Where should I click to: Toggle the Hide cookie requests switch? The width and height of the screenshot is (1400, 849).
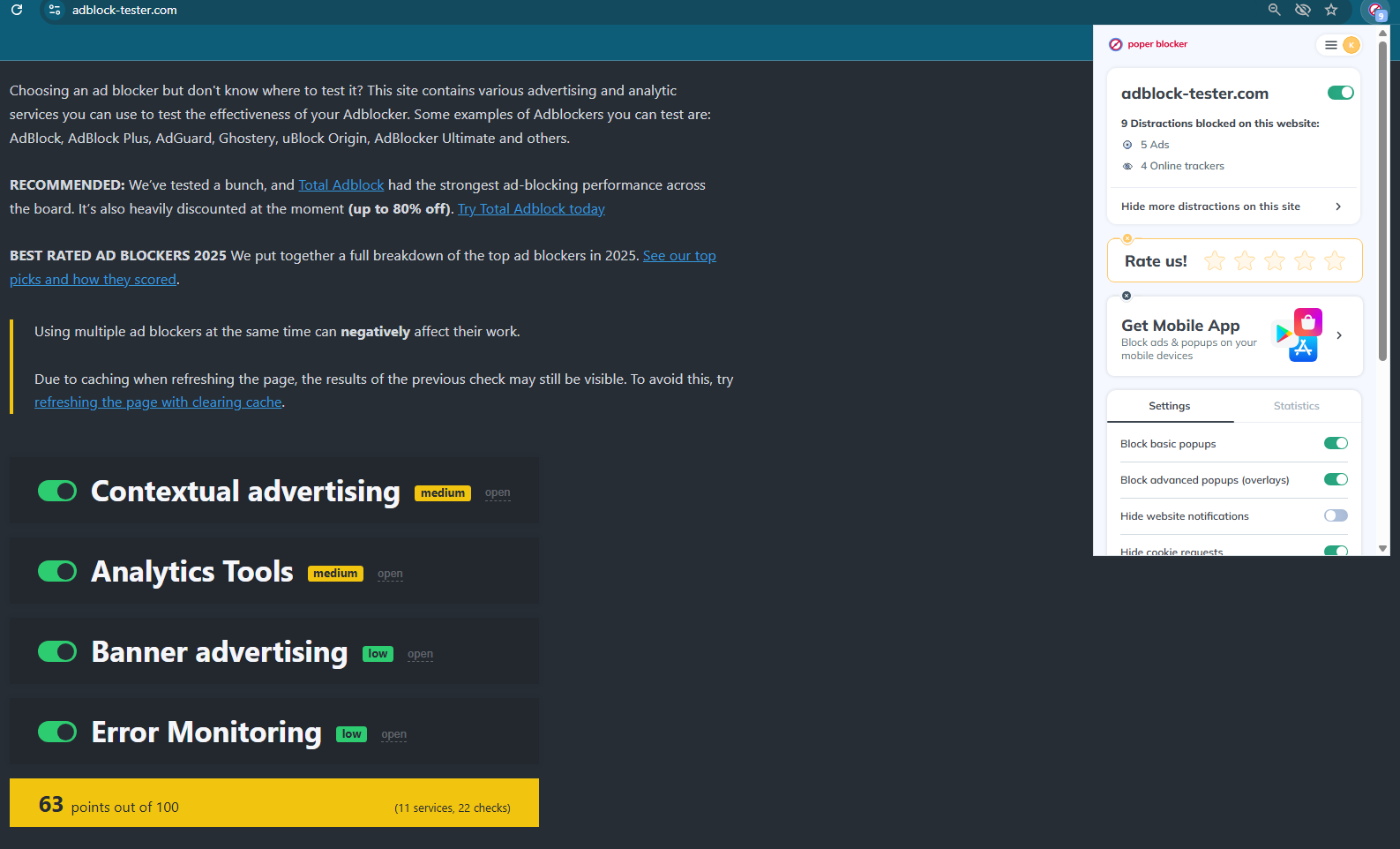pyautogui.click(x=1336, y=551)
